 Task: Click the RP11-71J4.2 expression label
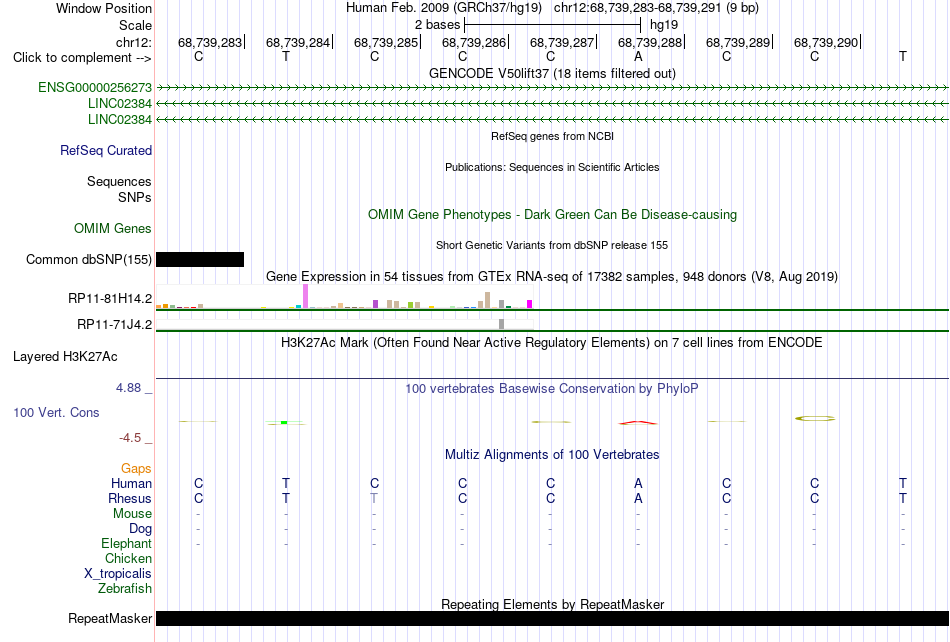pyautogui.click(x=115, y=325)
